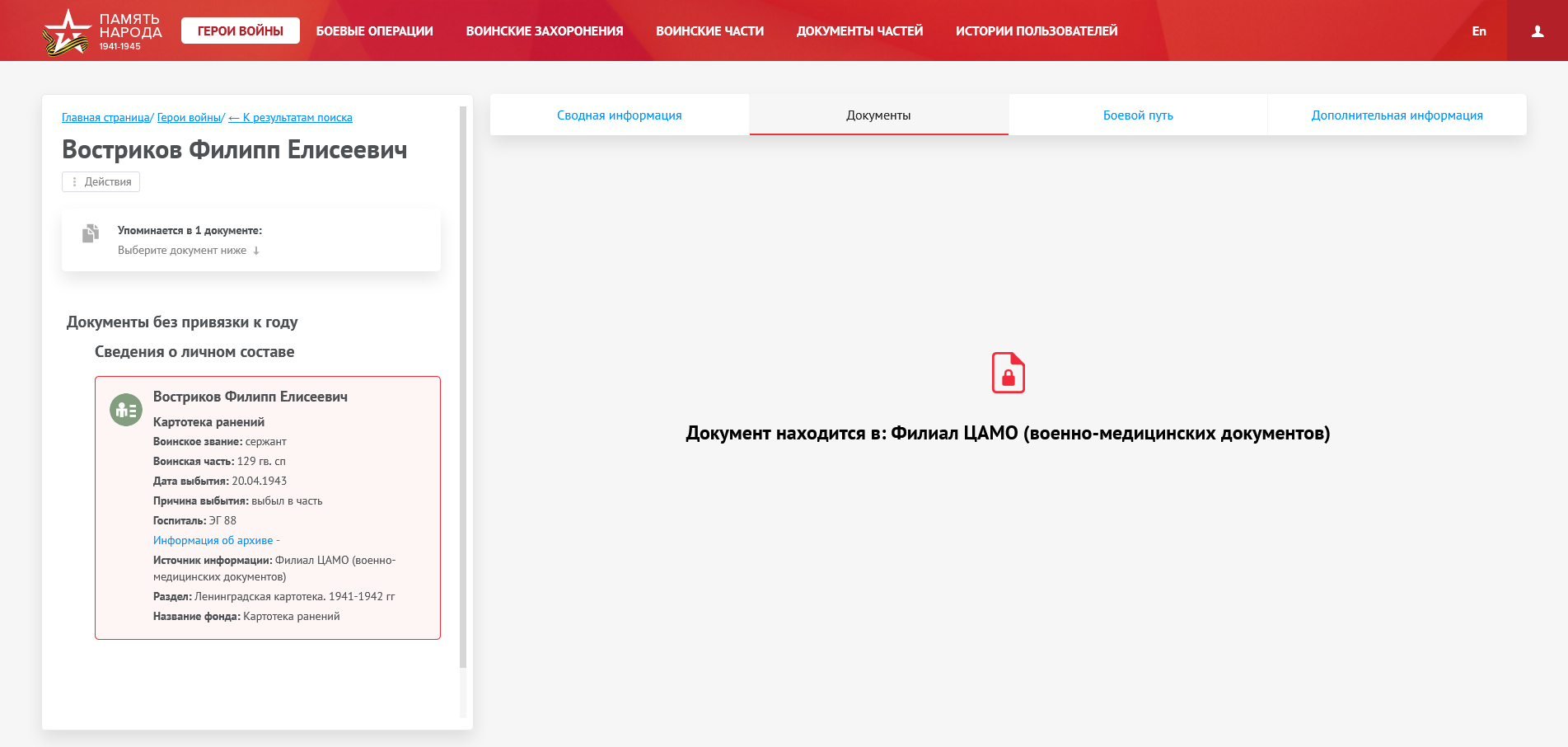Viewport: 1568px width, 747px height.
Task: Switch to the Боевой путь tab
Action: [x=1137, y=115]
